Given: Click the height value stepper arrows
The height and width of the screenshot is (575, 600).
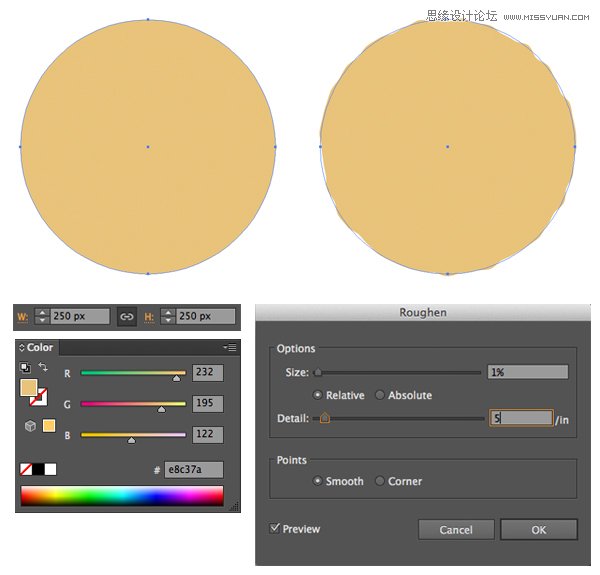Looking at the screenshot, I should (167, 317).
